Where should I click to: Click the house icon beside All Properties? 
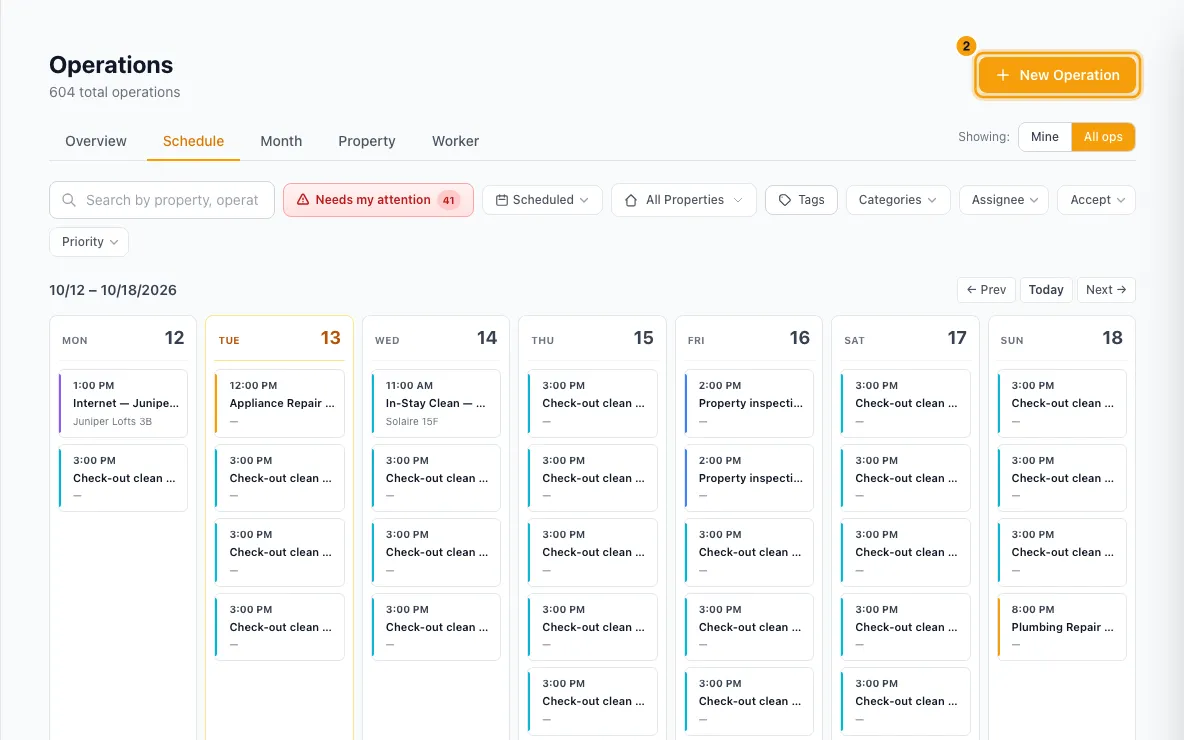click(631, 200)
